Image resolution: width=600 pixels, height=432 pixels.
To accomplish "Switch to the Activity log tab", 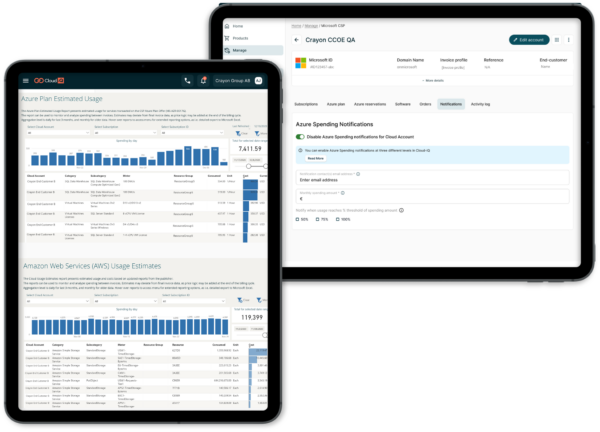I will 481,103.
